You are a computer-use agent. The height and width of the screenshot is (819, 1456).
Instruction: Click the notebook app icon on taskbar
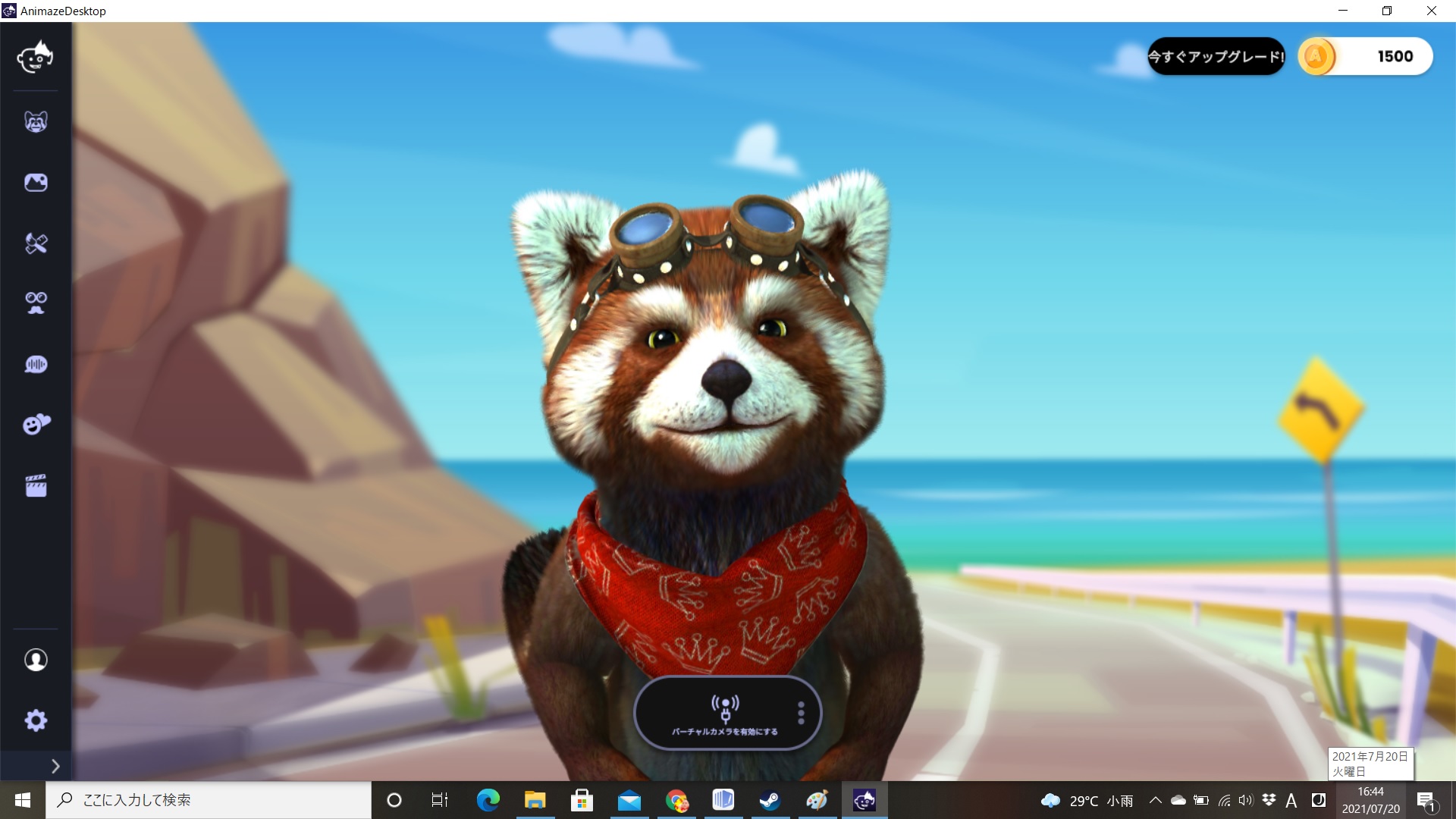click(x=723, y=800)
